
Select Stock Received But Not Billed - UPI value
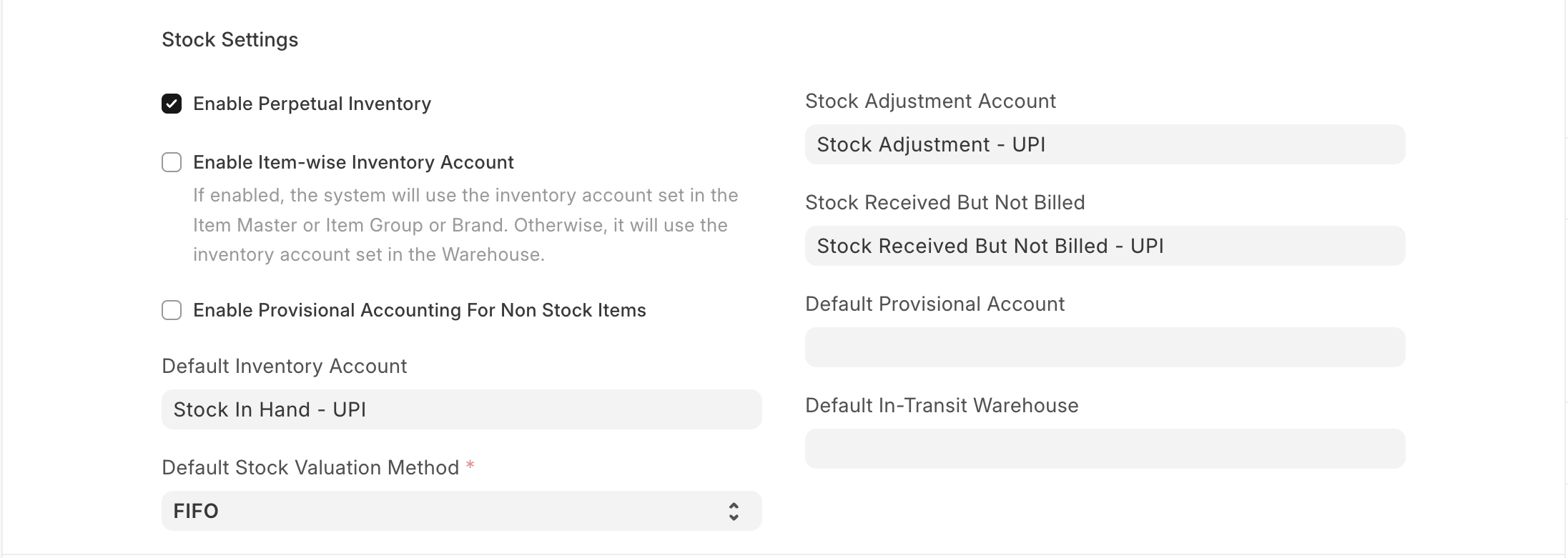pyautogui.click(x=992, y=245)
